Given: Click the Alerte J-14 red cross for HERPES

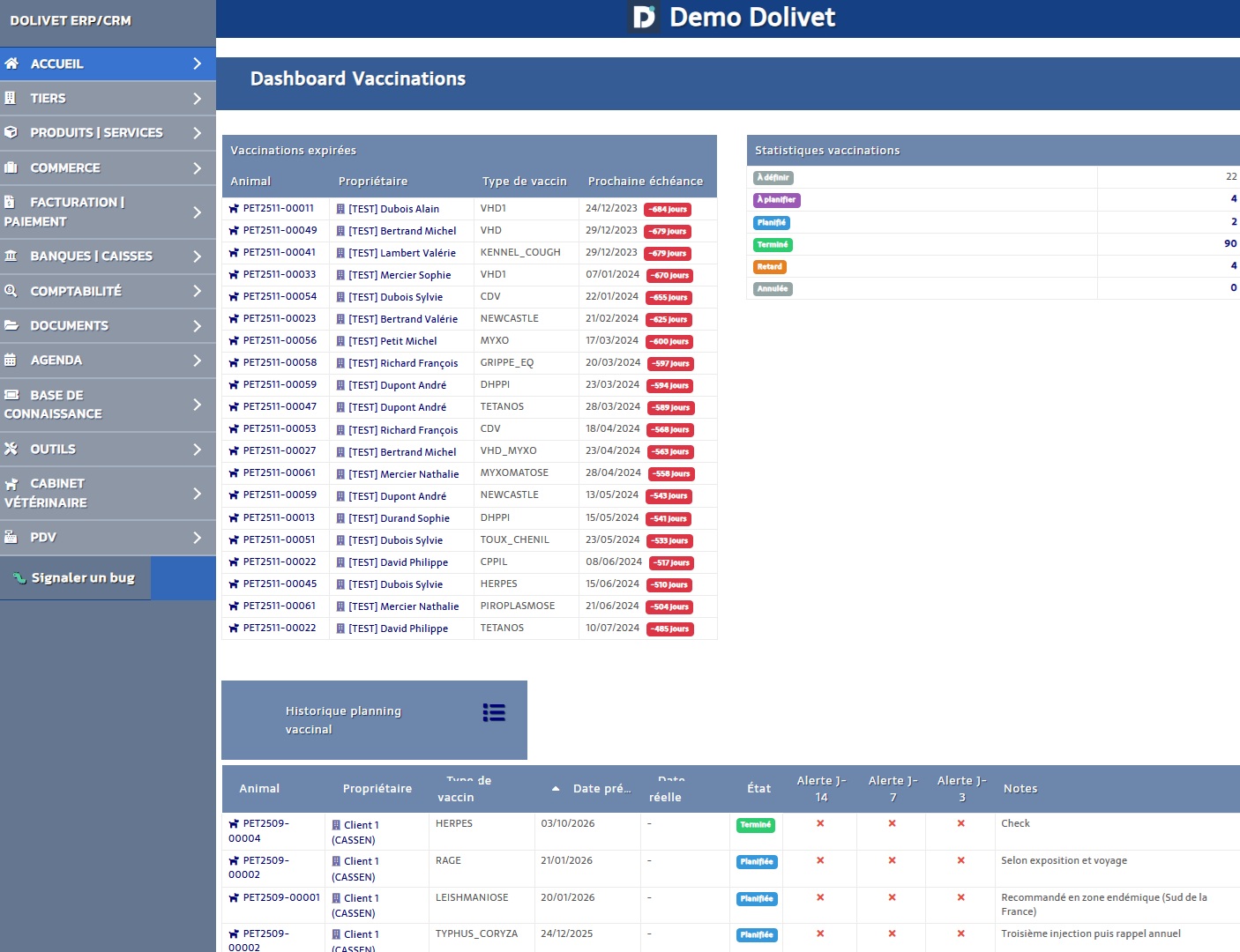Looking at the screenshot, I should [x=820, y=823].
